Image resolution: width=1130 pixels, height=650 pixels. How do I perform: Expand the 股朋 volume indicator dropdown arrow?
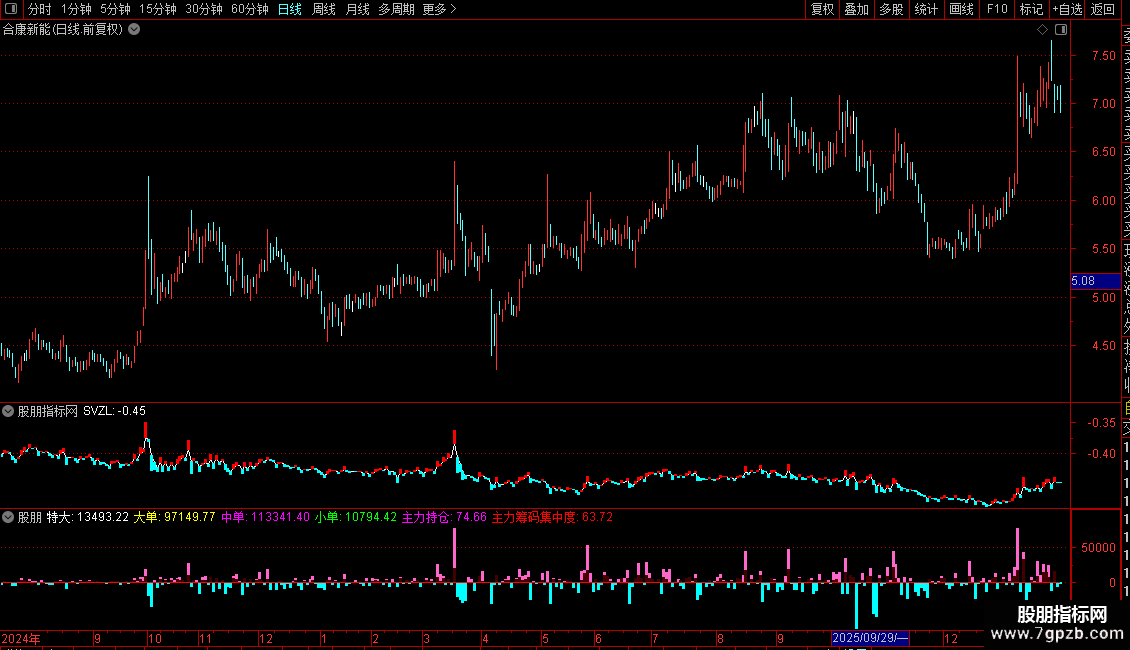(8, 517)
